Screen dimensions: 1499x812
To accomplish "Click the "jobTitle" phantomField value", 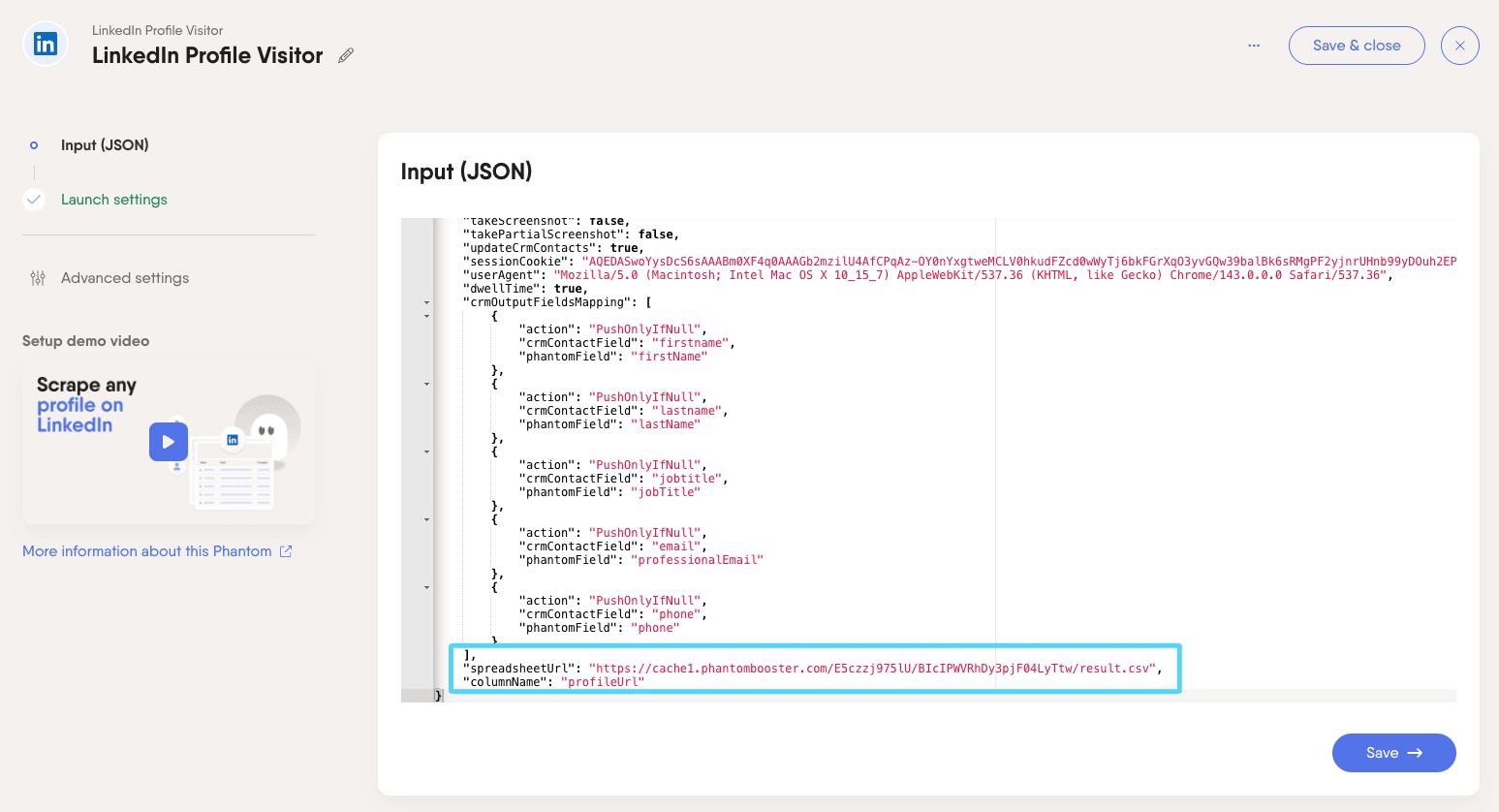I will pyautogui.click(x=665, y=492).
